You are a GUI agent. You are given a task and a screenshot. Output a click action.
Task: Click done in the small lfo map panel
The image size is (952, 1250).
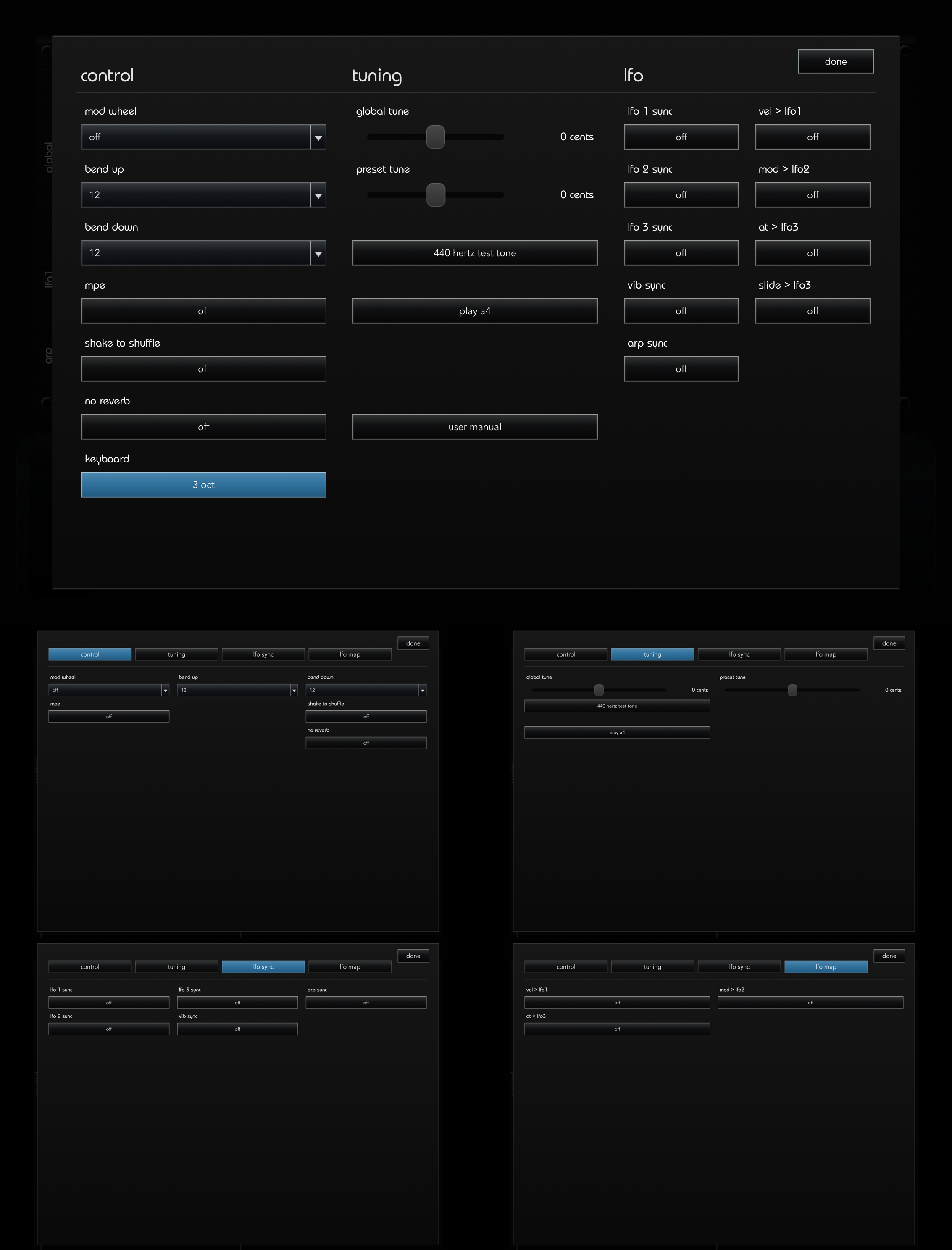889,956
